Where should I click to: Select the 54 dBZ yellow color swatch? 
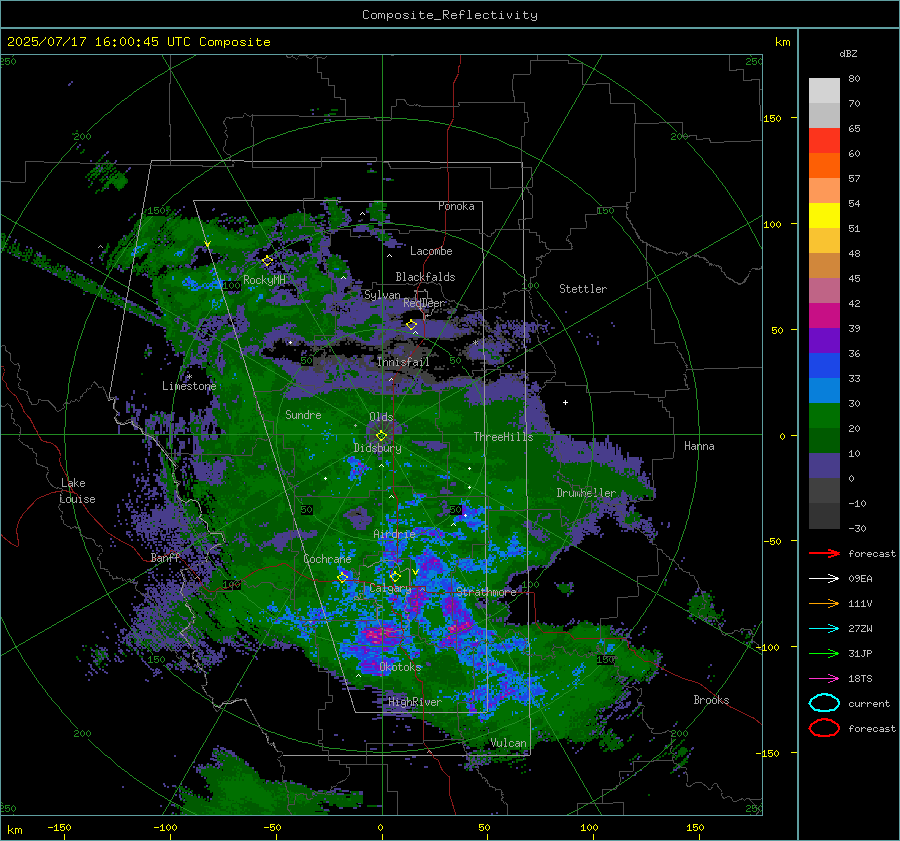pyautogui.click(x=824, y=215)
